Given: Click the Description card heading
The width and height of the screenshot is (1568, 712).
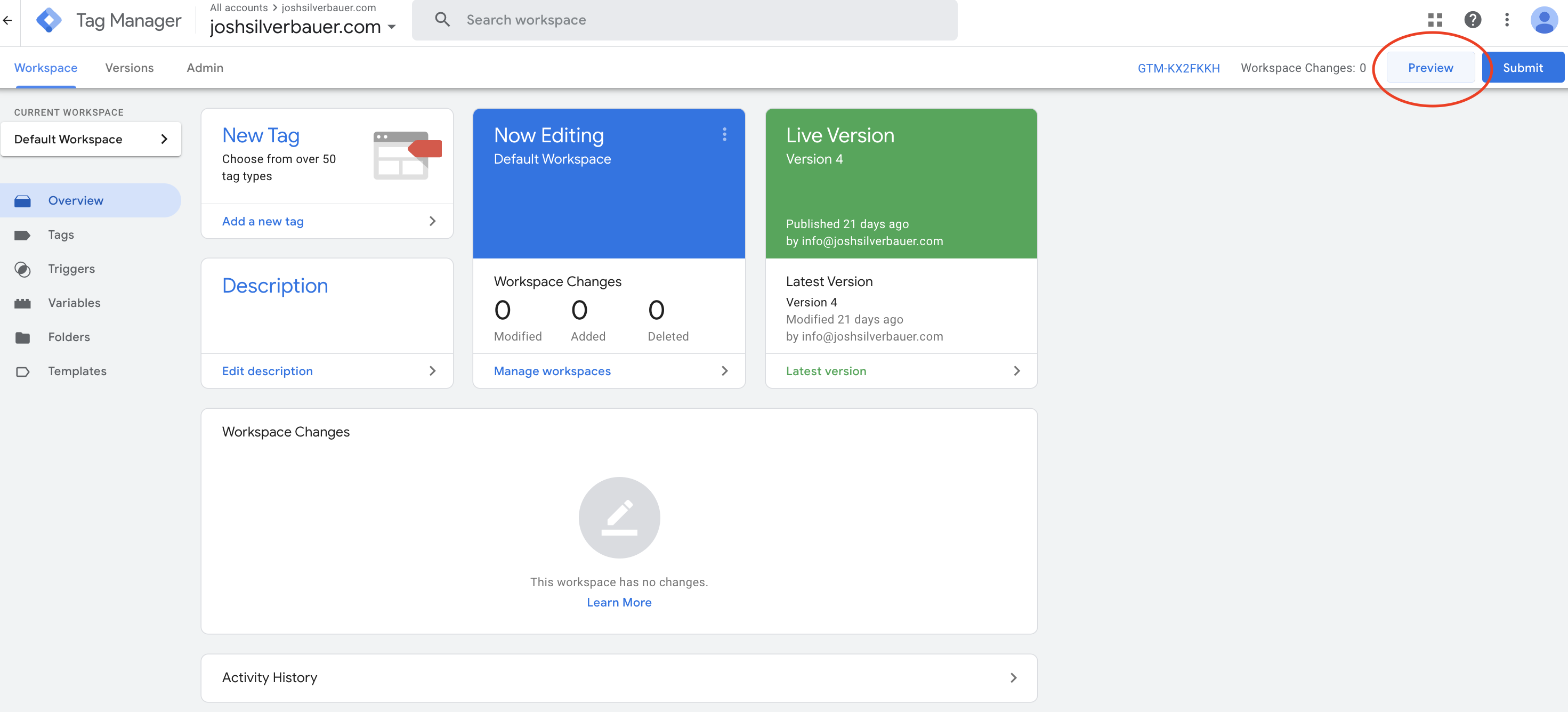Looking at the screenshot, I should tap(275, 286).
